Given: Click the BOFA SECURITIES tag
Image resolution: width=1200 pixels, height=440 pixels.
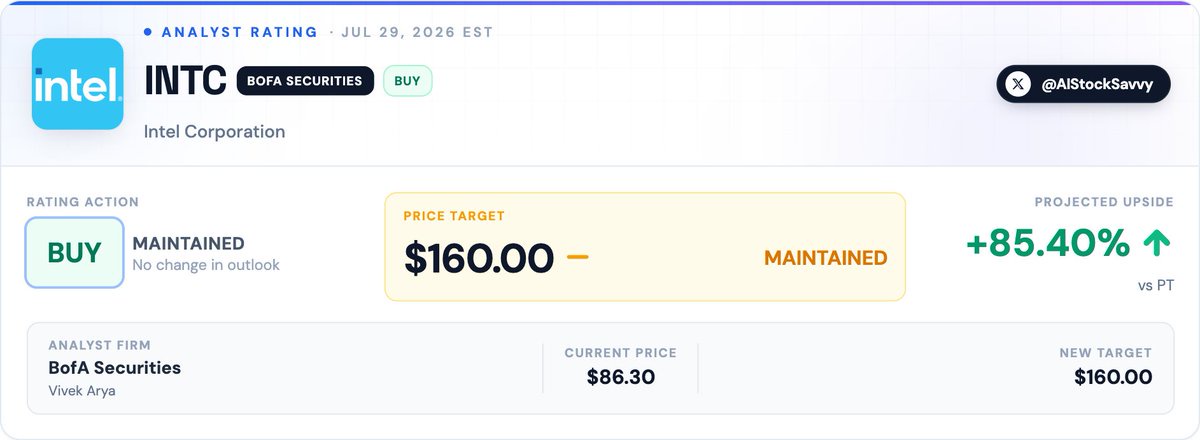Looking at the screenshot, I should [305, 81].
